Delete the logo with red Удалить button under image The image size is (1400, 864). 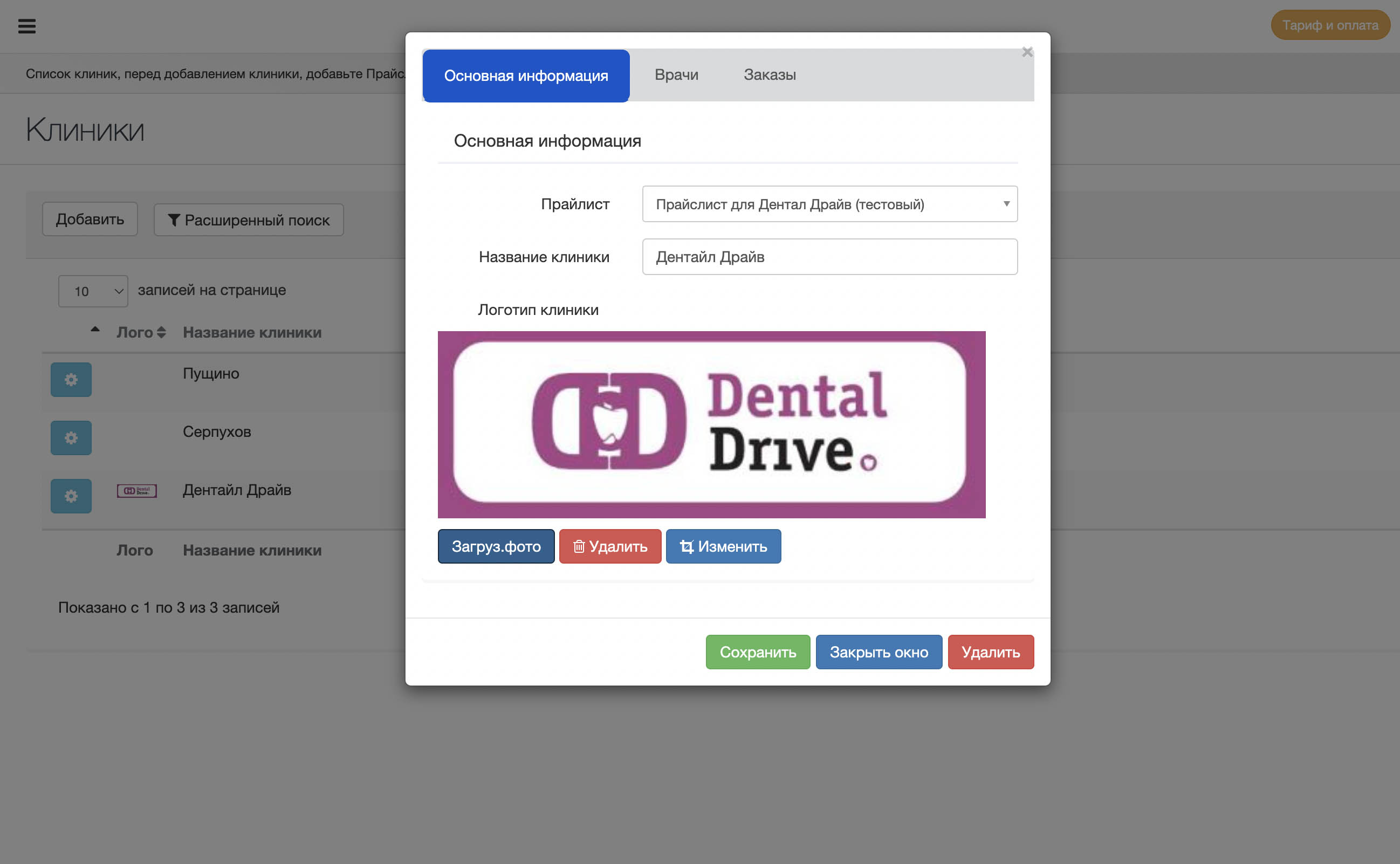(x=610, y=546)
